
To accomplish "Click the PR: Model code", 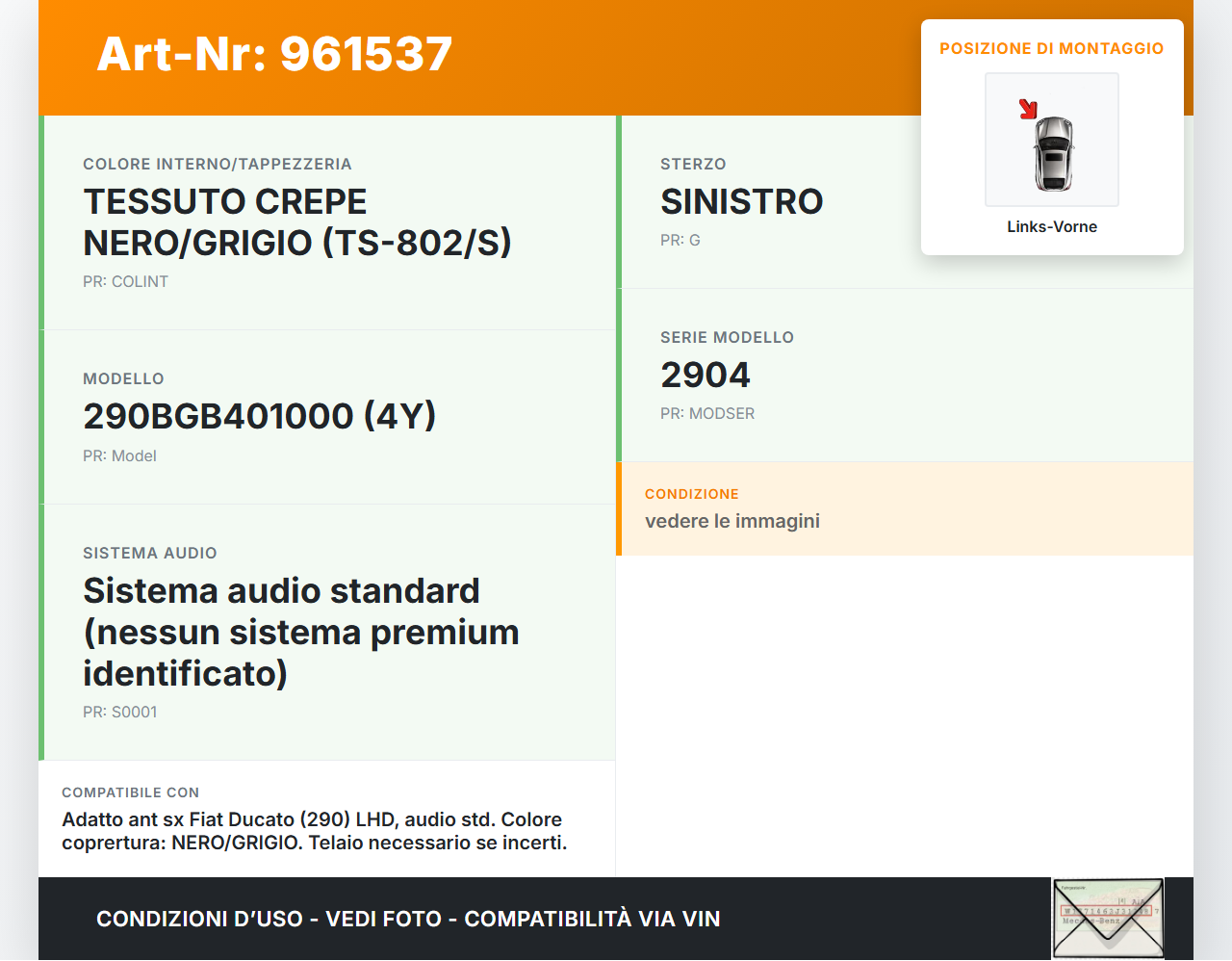I will [x=119, y=455].
